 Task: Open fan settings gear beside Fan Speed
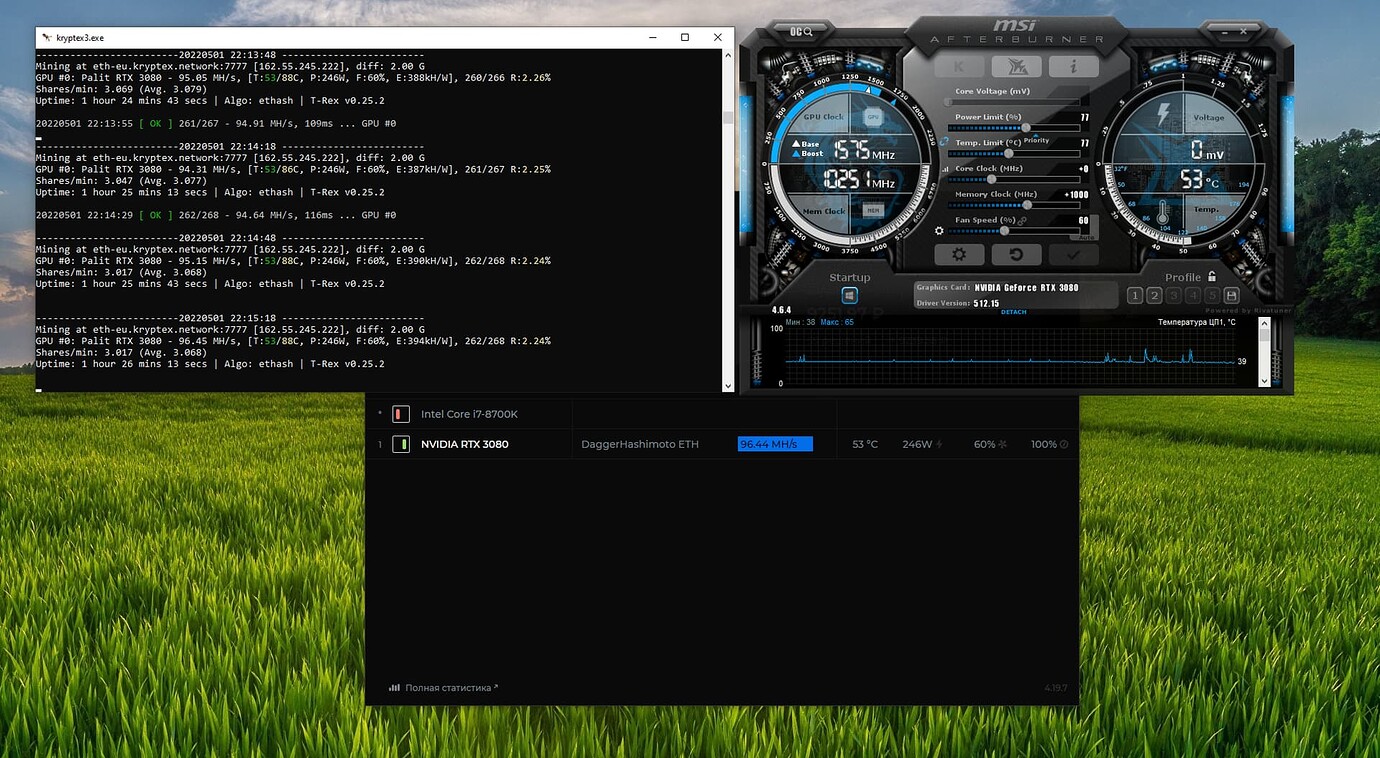[938, 231]
